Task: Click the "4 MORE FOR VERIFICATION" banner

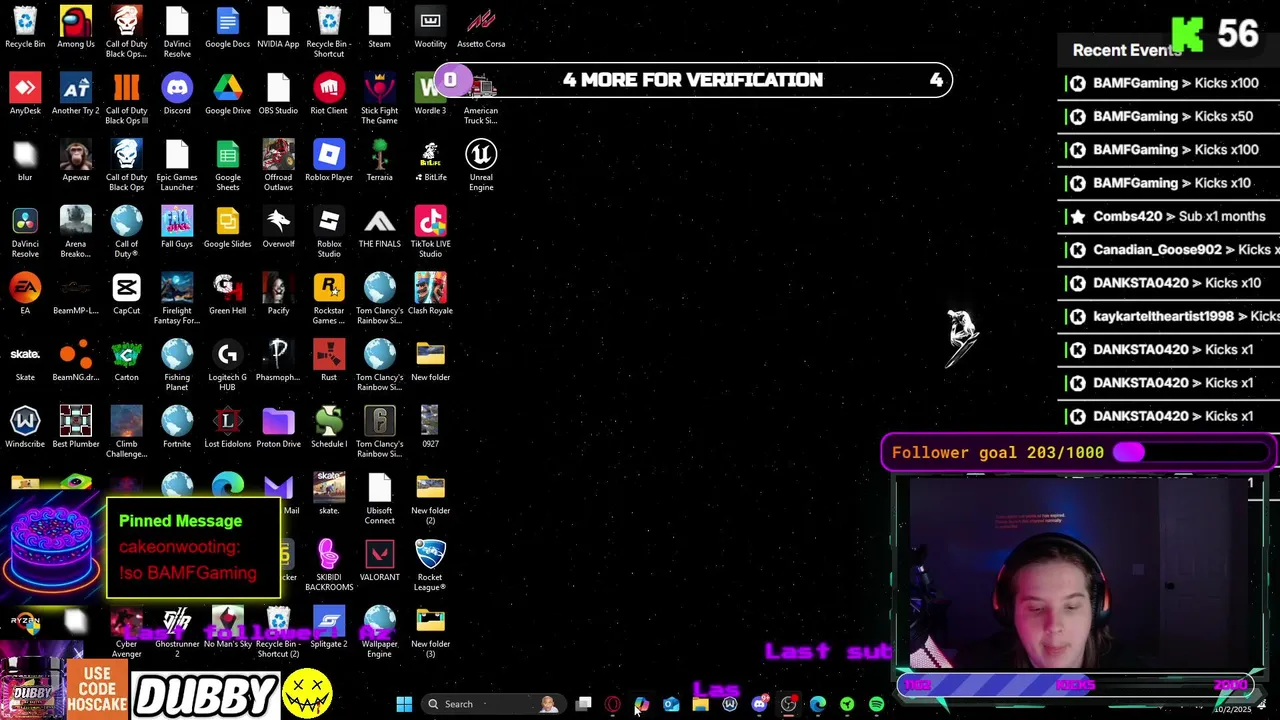Action: [693, 80]
